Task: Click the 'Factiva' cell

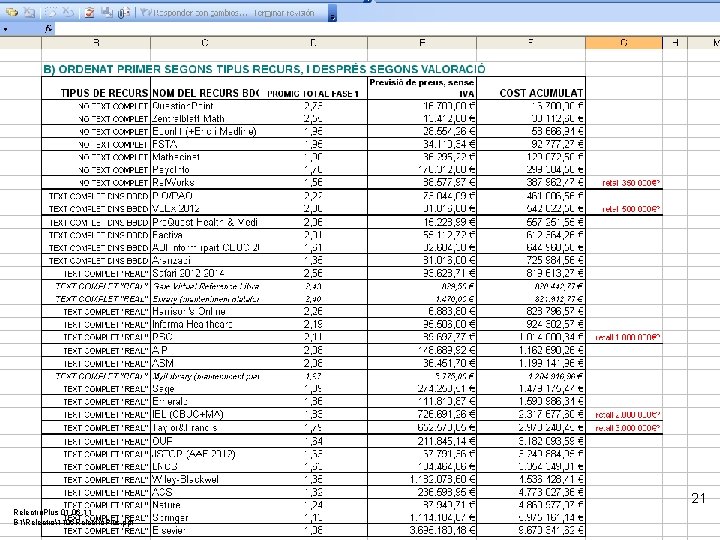Action: 205,235
